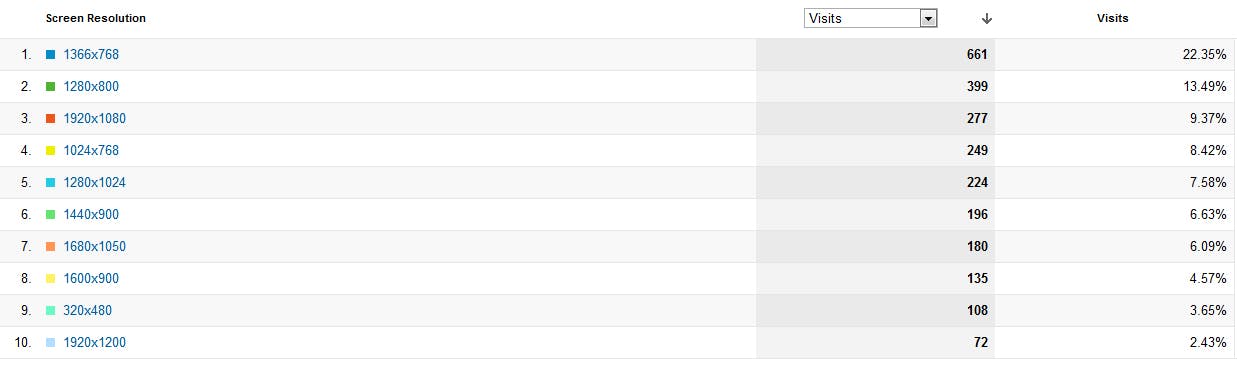Open the 1366x768 resolution link
The height and width of the screenshot is (372, 1237).
coord(91,55)
